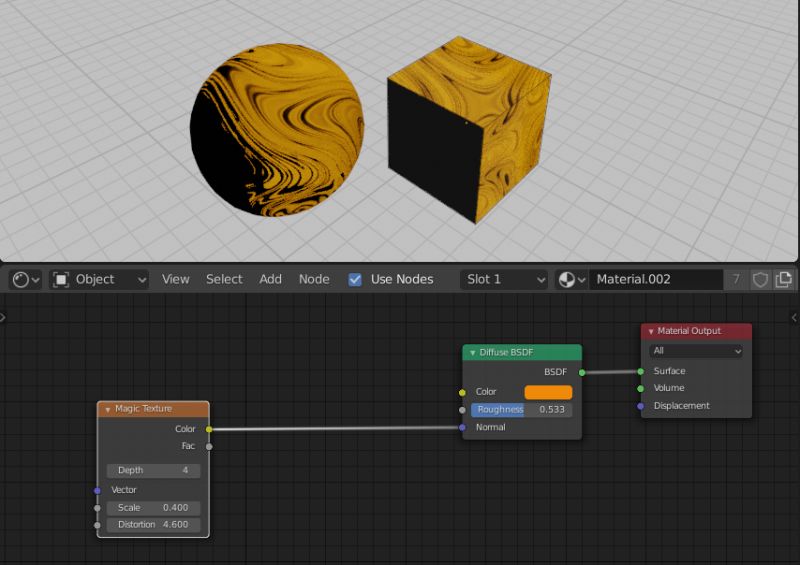Viewport: 800px width, 565px height.
Task: Click the Material Output Volume socket
Action: point(641,389)
